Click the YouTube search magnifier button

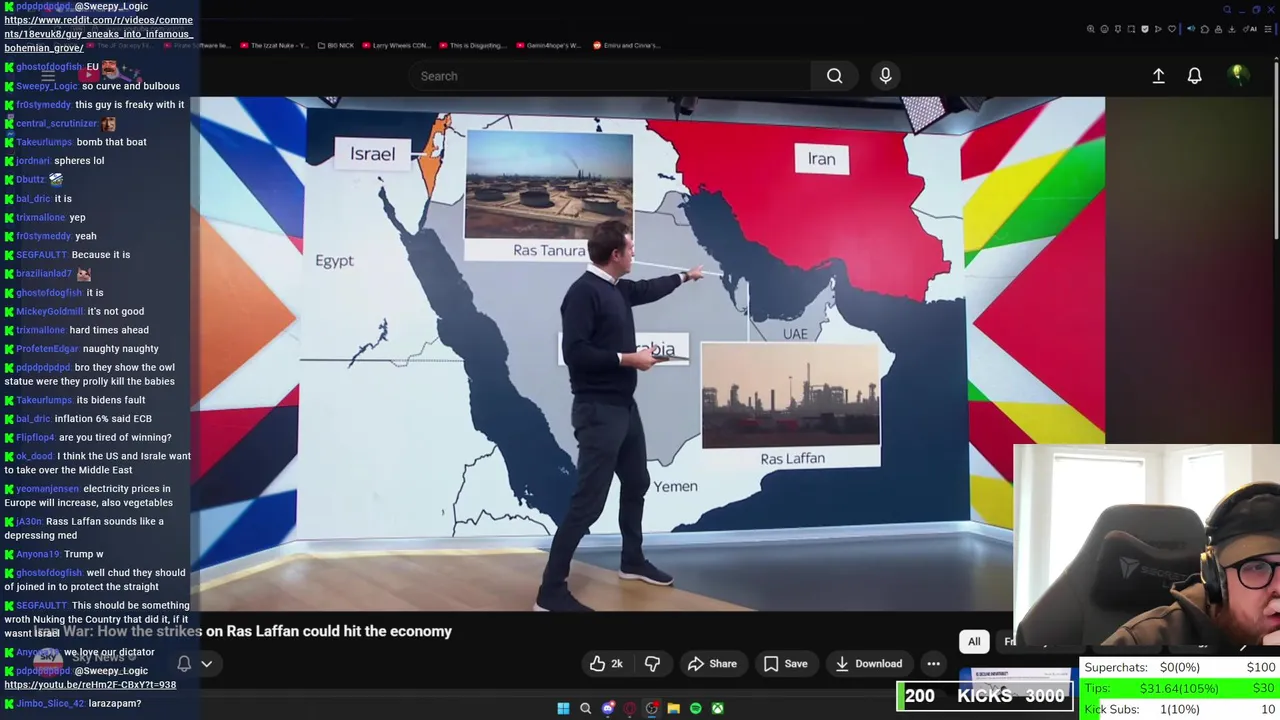pyautogui.click(x=834, y=76)
